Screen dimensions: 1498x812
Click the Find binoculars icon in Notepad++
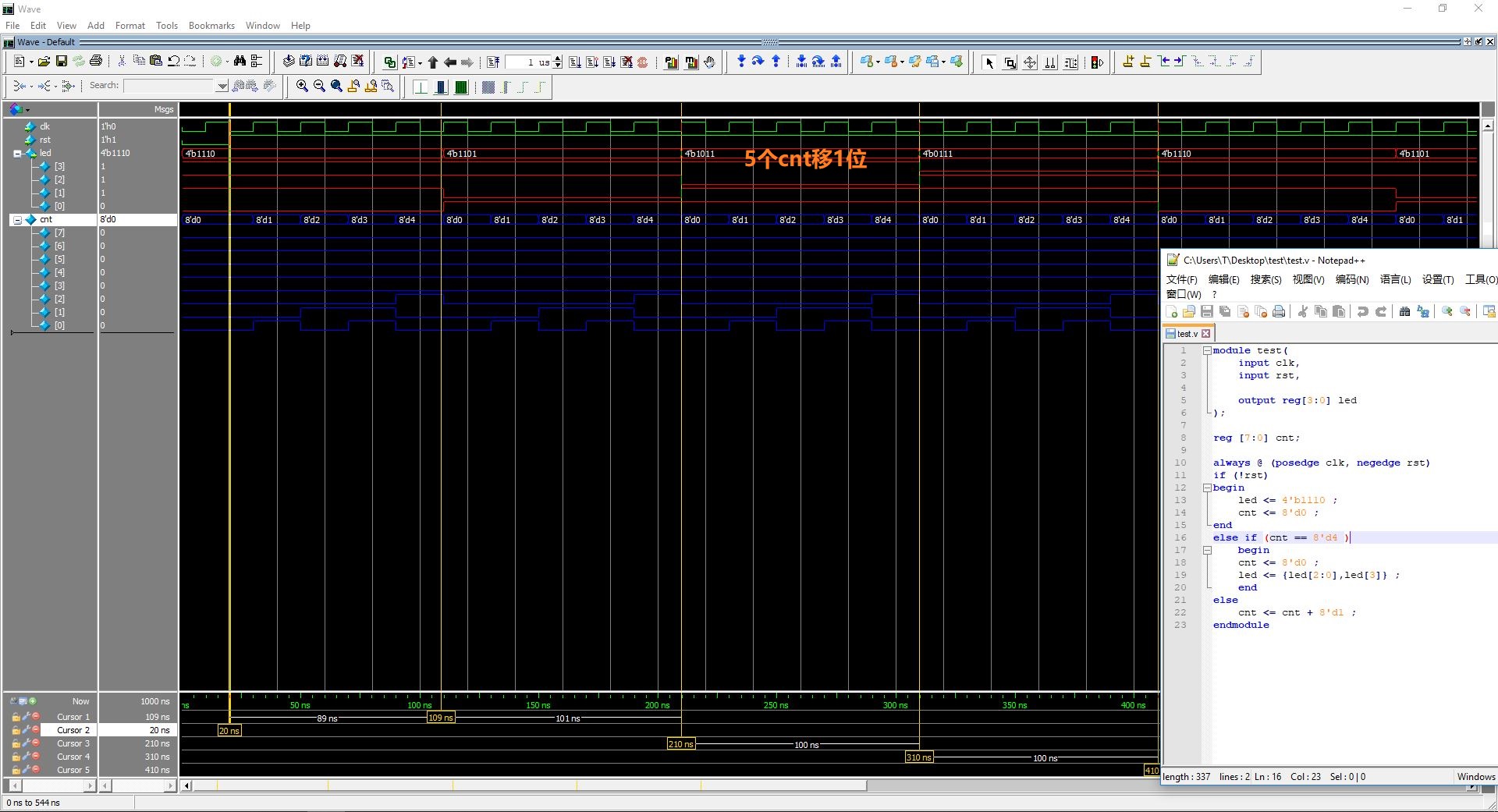(x=1404, y=311)
